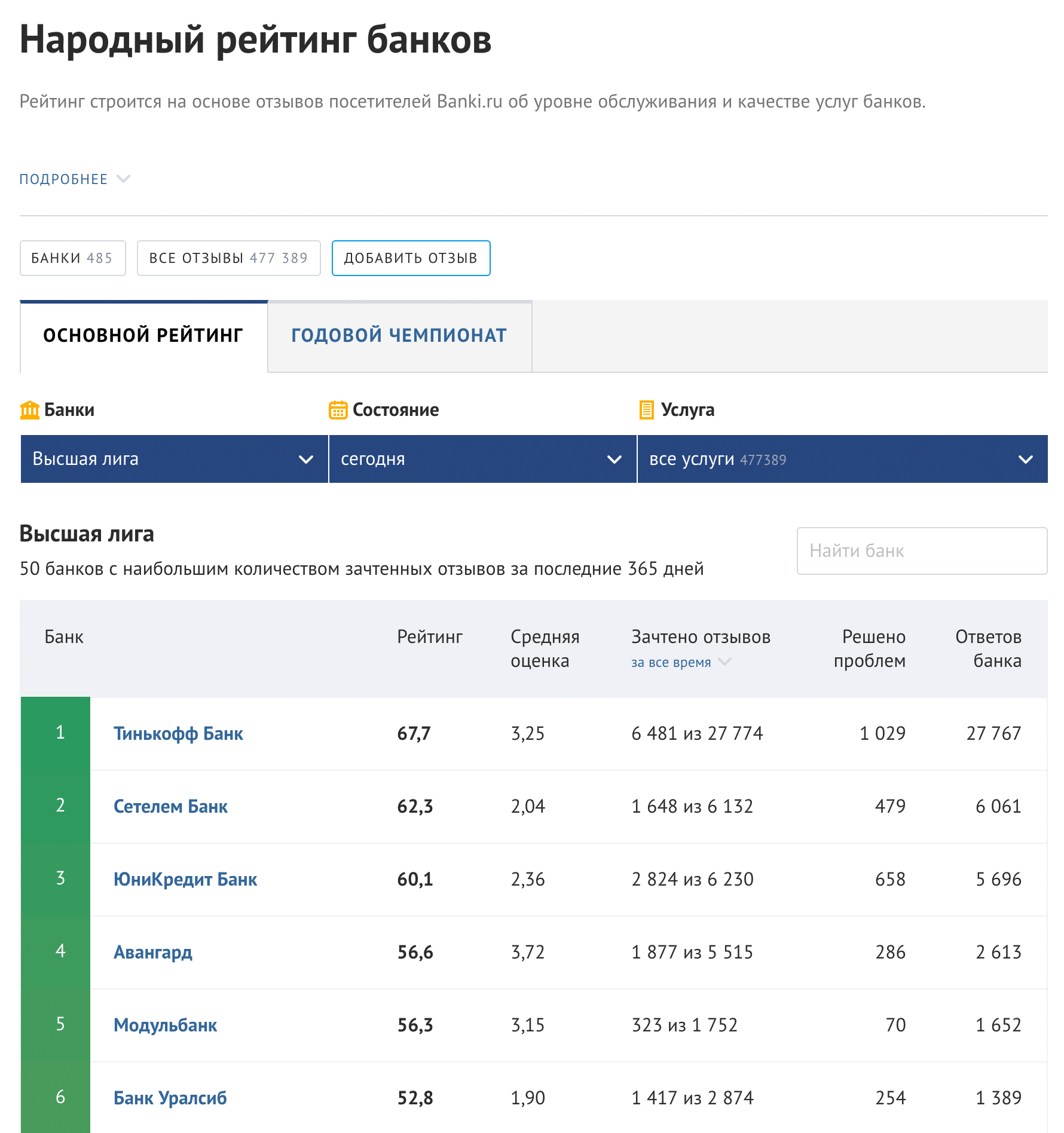The height and width of the screenshot is (1133, 1064).
Task: Click the Решено проблем column header
Action: tap(870, 649)
